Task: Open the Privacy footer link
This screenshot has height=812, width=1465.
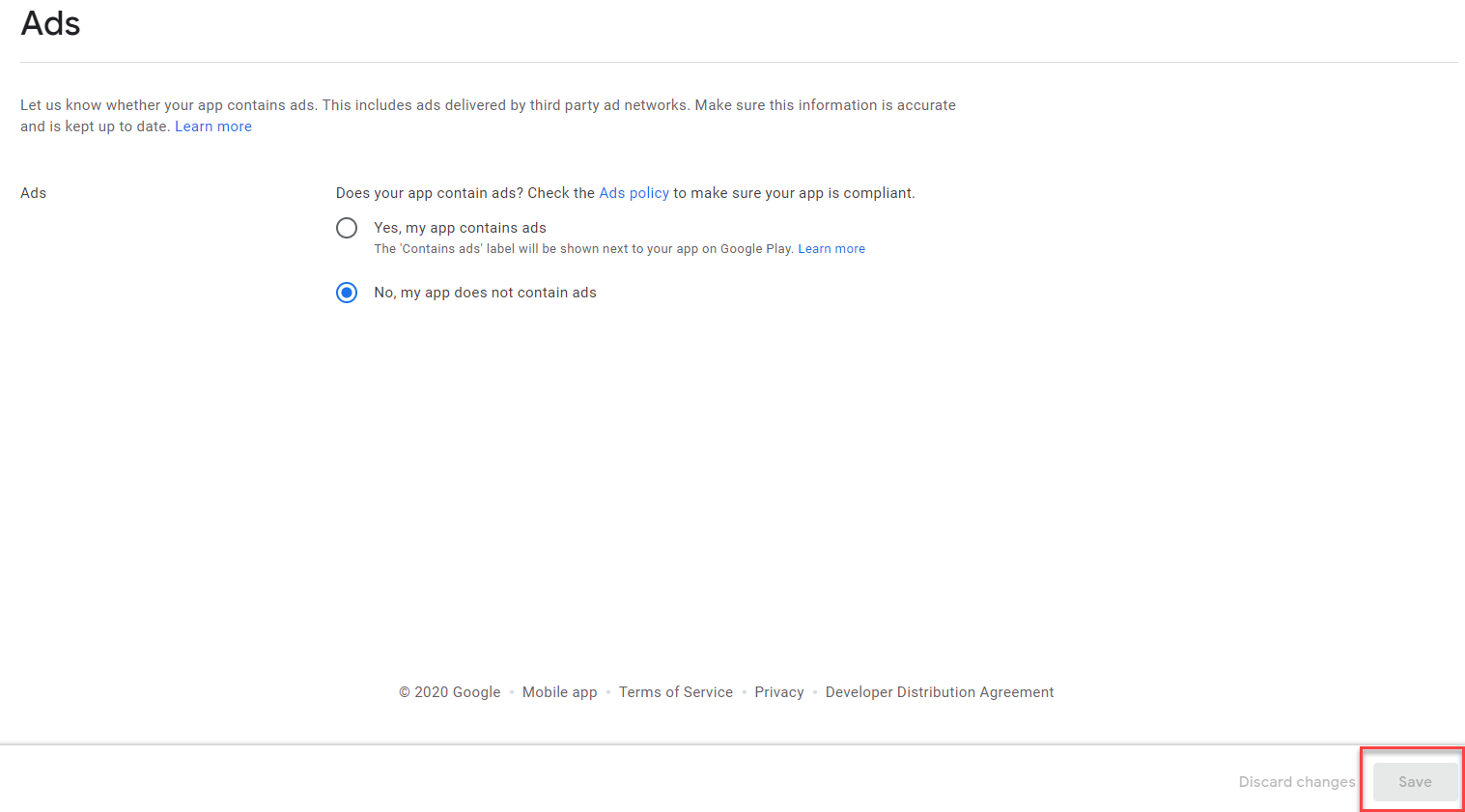Action: click(x=778, y=692)
